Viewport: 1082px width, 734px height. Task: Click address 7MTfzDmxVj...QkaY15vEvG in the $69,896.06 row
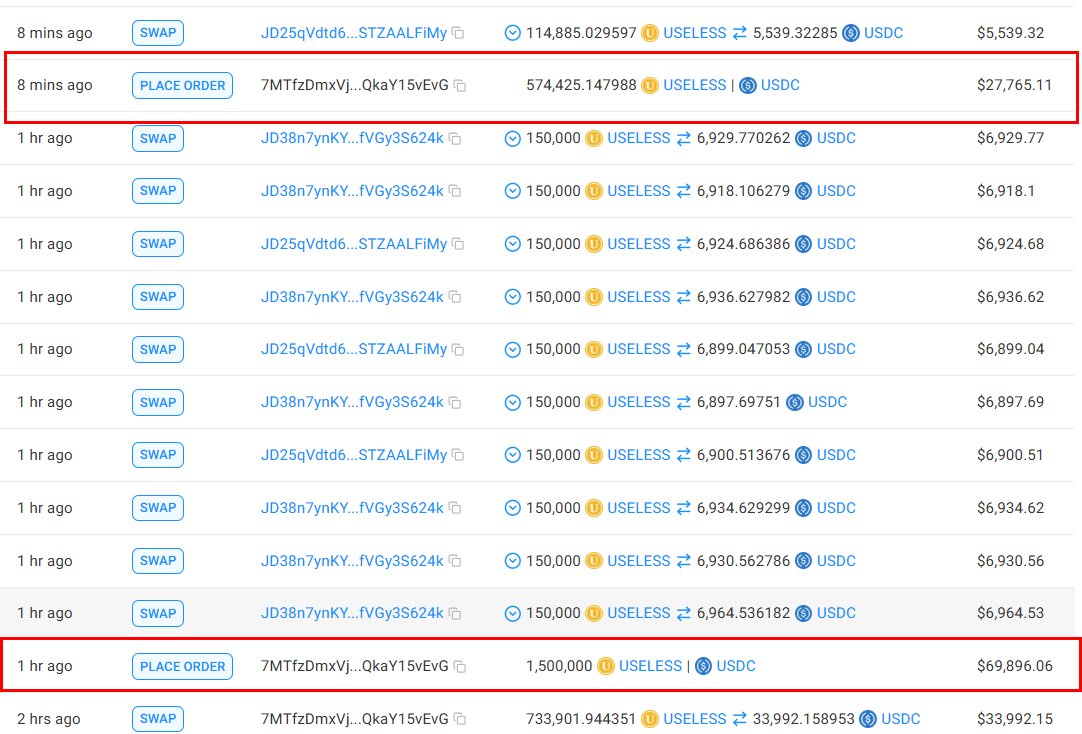(x=355, y=666)
